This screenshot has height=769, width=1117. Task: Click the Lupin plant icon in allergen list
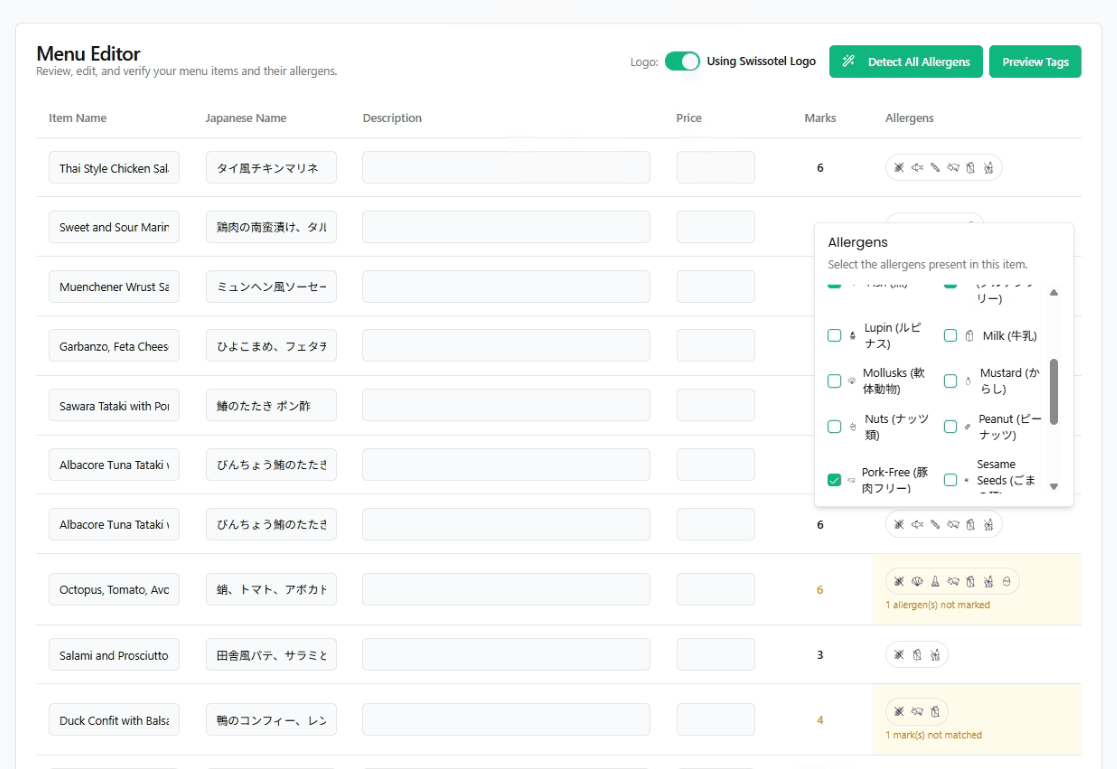coord(852,336)
